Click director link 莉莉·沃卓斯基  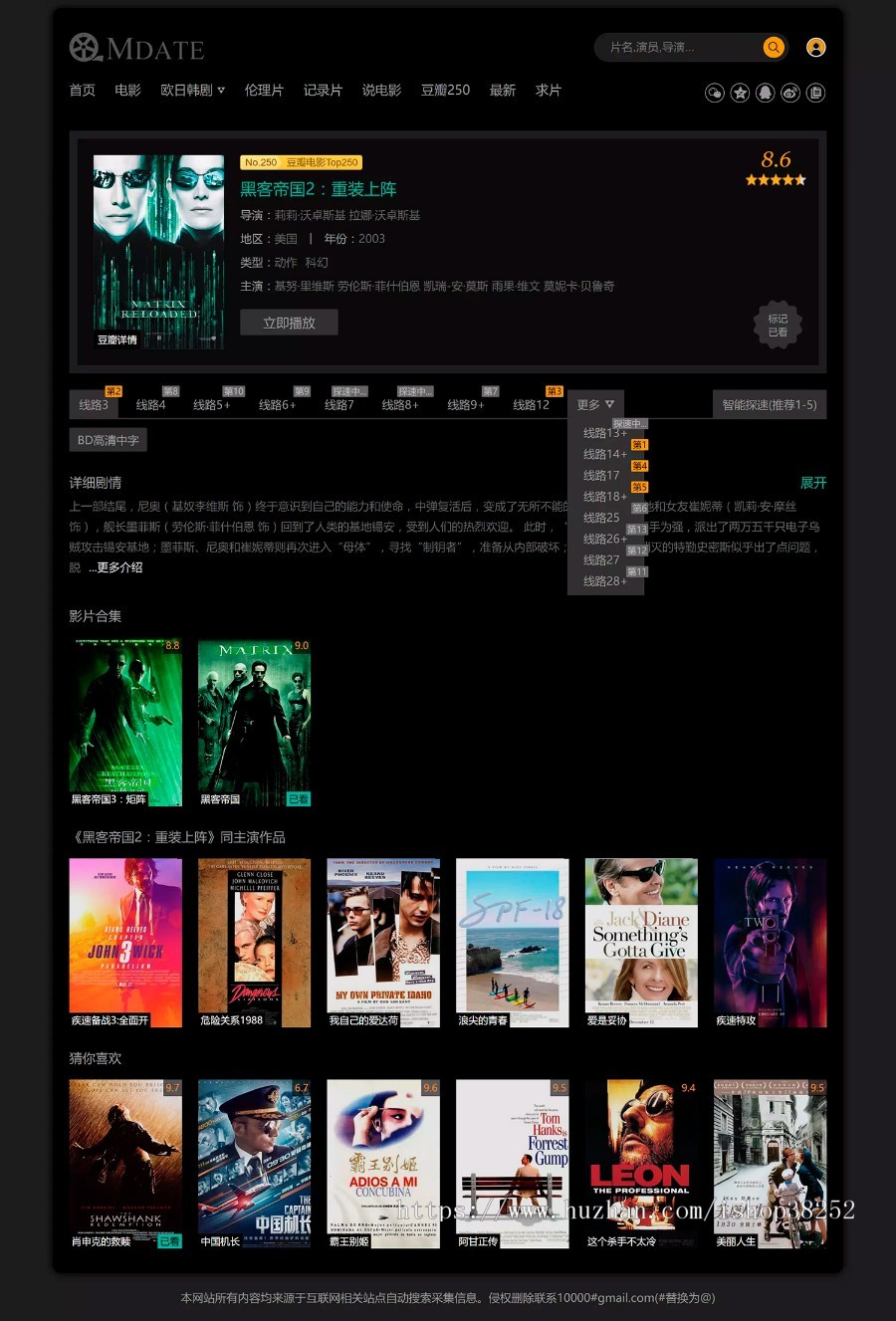click(310, 215)
